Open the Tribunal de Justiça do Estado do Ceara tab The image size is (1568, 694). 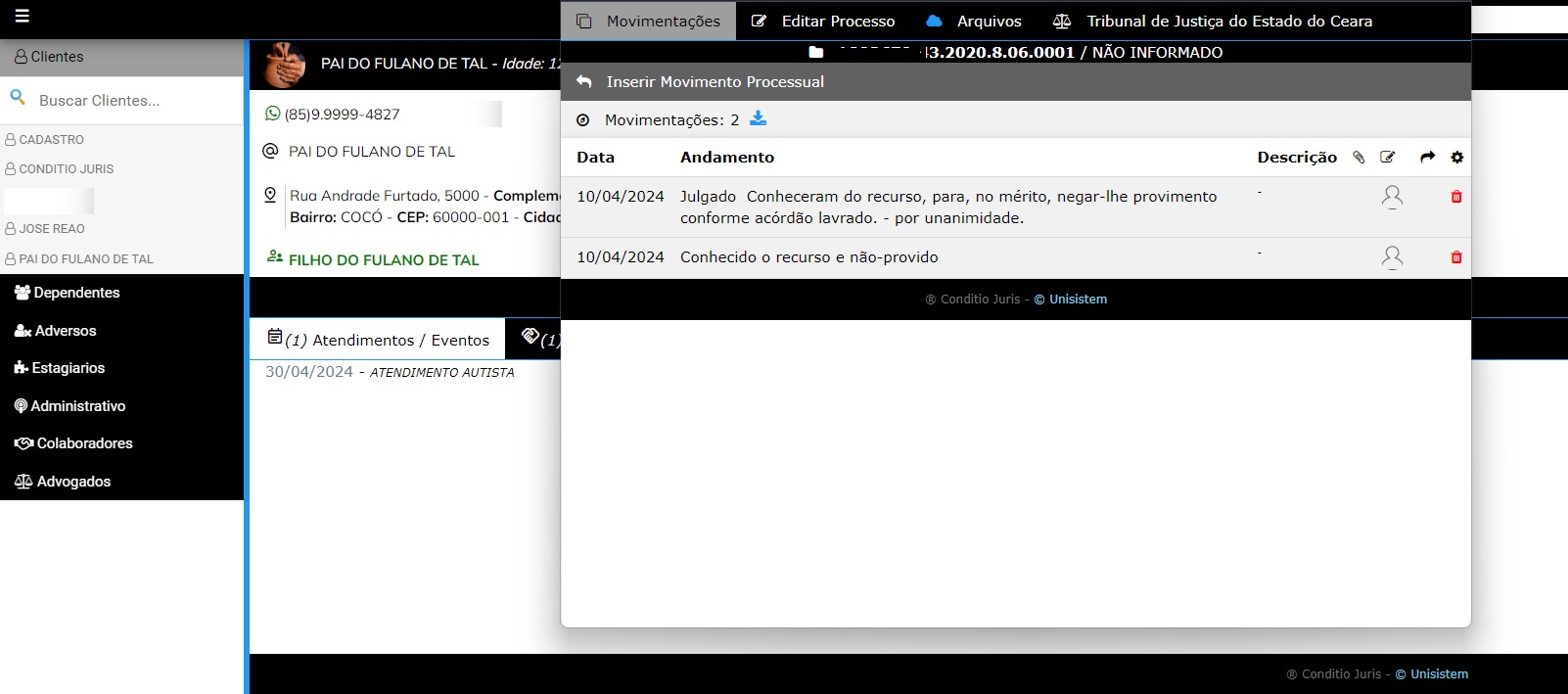tap(1213, 21)
